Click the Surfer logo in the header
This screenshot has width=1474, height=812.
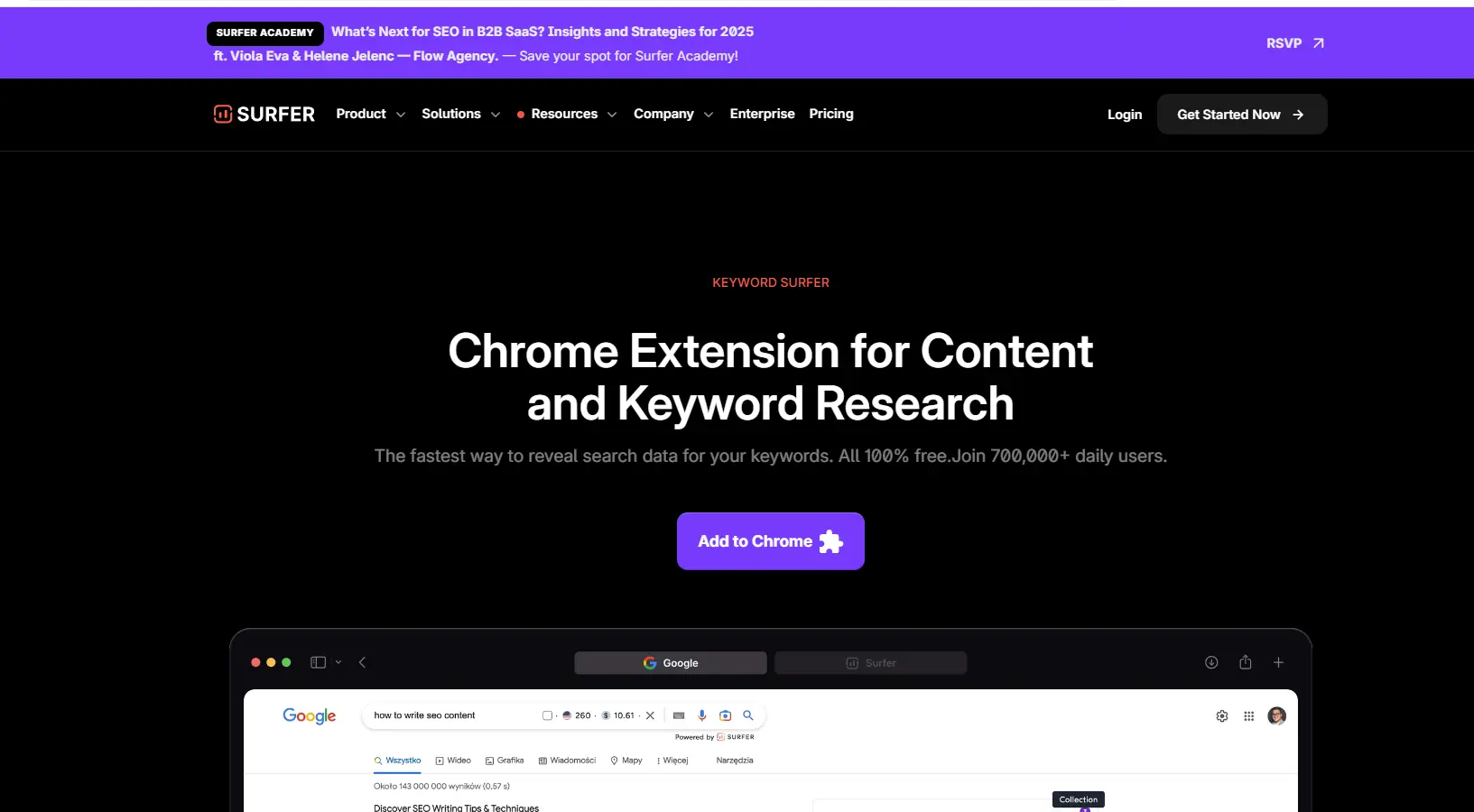tap(264, 114)
